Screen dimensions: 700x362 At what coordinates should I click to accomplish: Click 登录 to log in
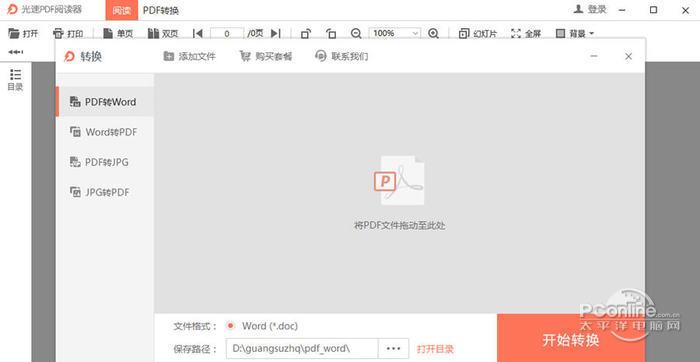(591, 9)
